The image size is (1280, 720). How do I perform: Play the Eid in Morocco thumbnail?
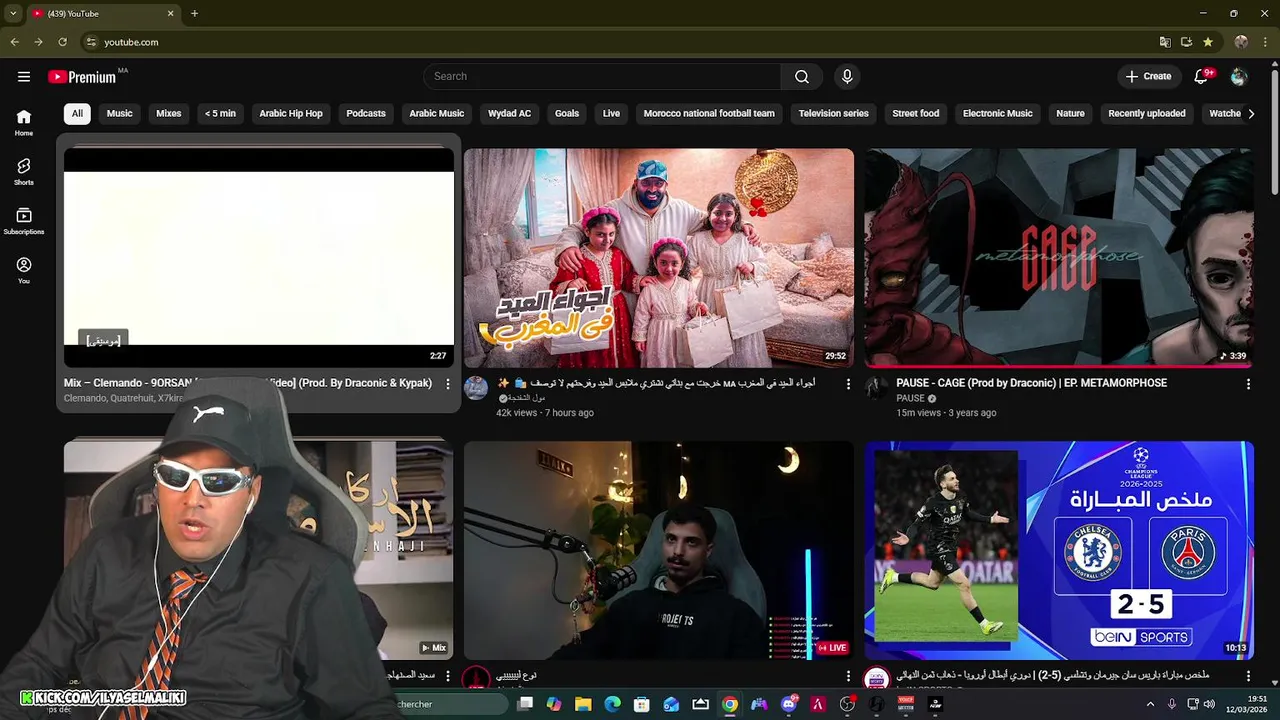(x=659, y=258)
